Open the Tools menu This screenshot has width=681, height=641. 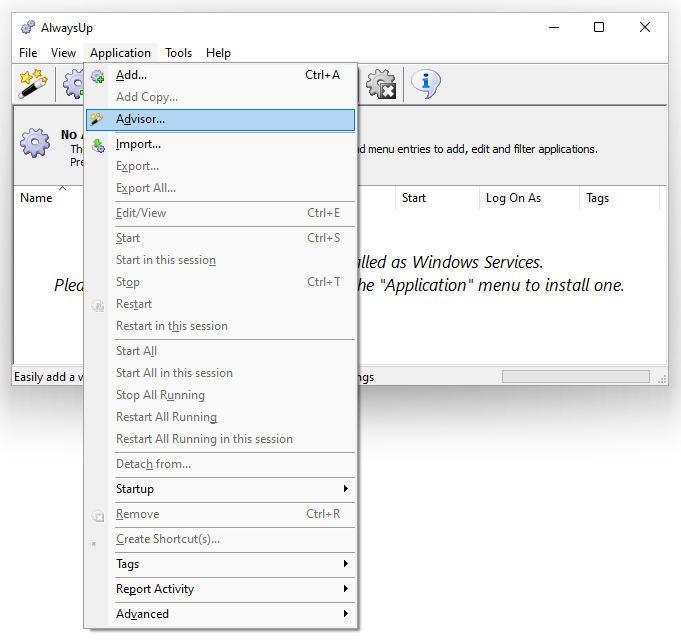point(179,53)
